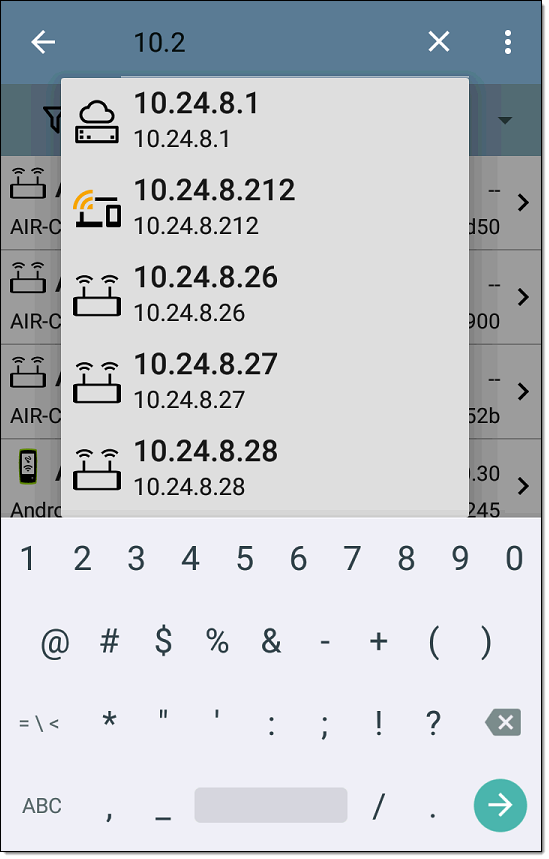549x859 pixels.
Task: Tap the @ symbol key
Action: [x=55, y=642]
